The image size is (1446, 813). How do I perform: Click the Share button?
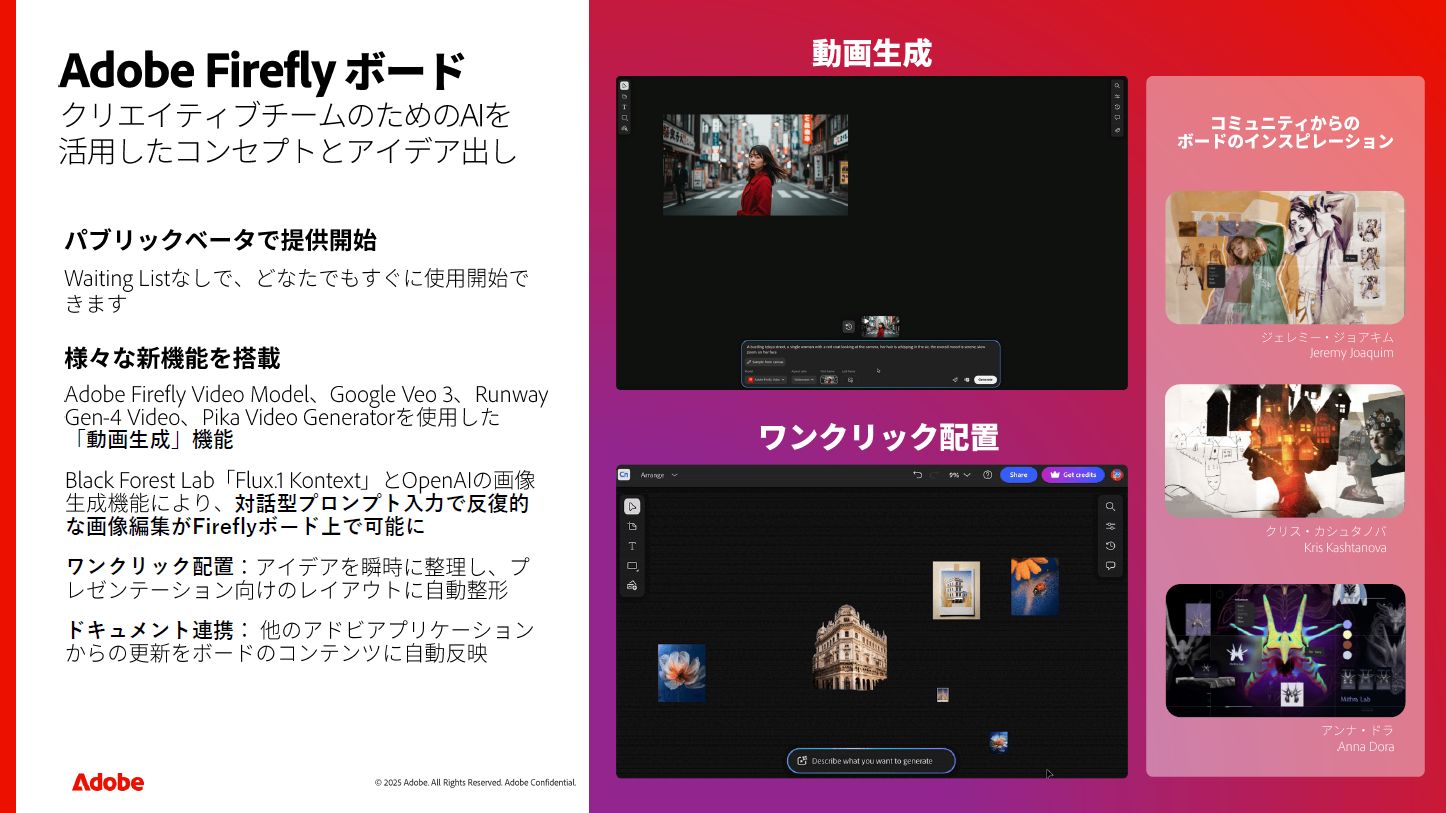1019,475
